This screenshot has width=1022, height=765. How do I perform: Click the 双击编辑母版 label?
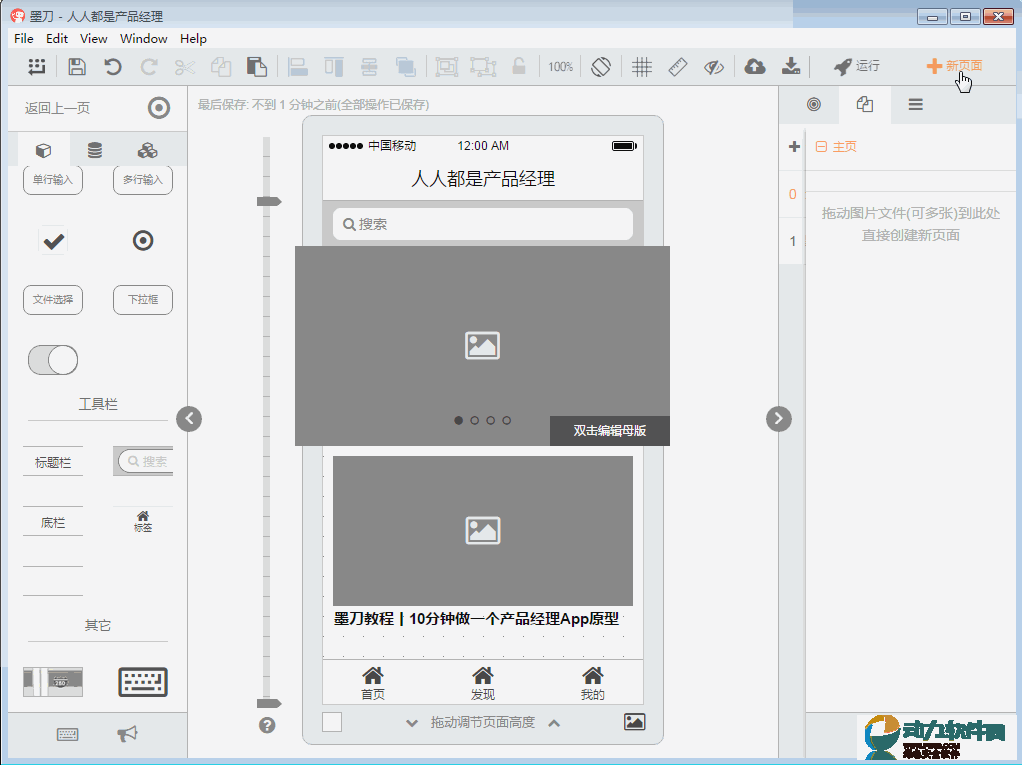(610, 431)
